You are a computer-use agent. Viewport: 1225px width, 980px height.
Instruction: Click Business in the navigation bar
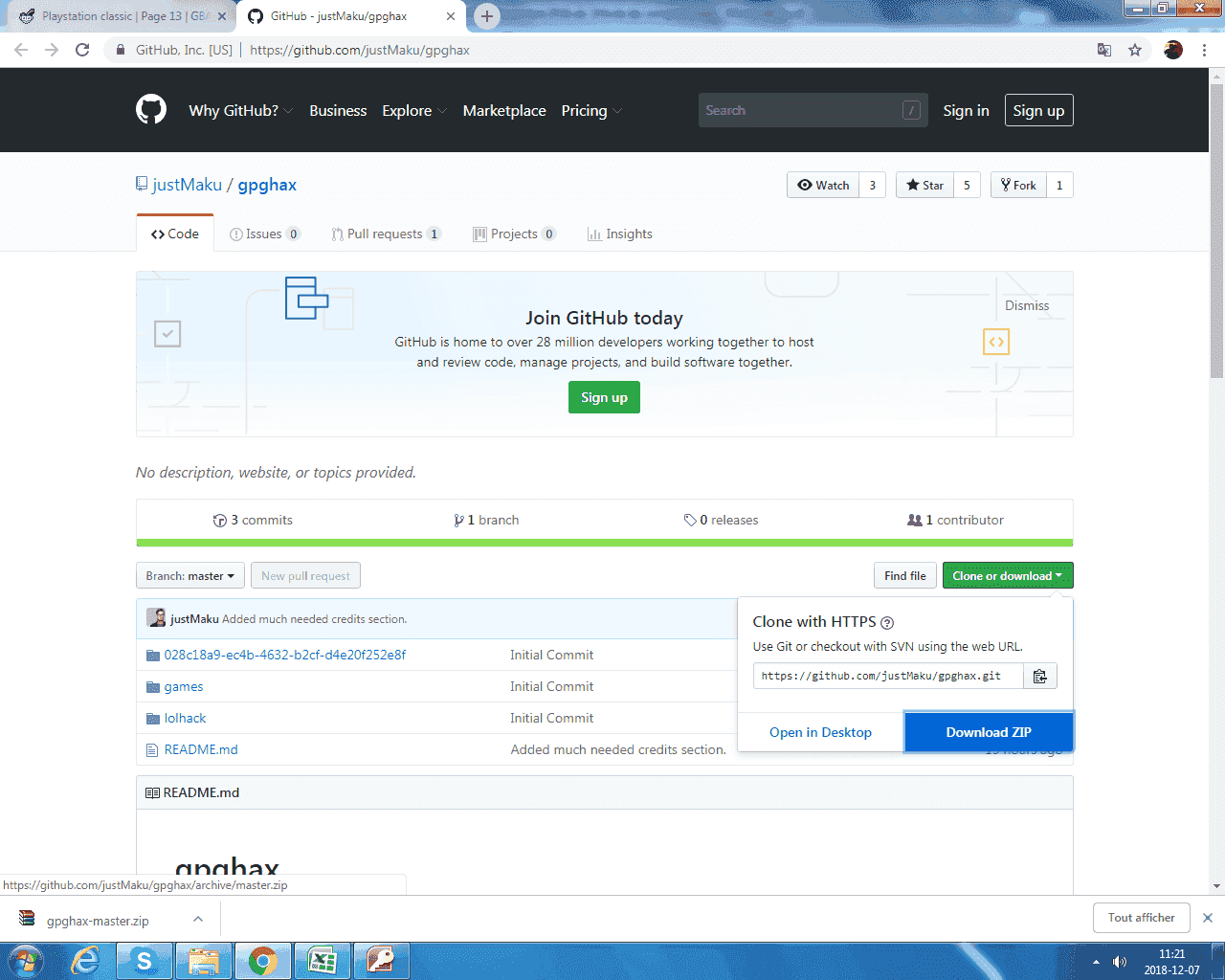pos(338,111)
